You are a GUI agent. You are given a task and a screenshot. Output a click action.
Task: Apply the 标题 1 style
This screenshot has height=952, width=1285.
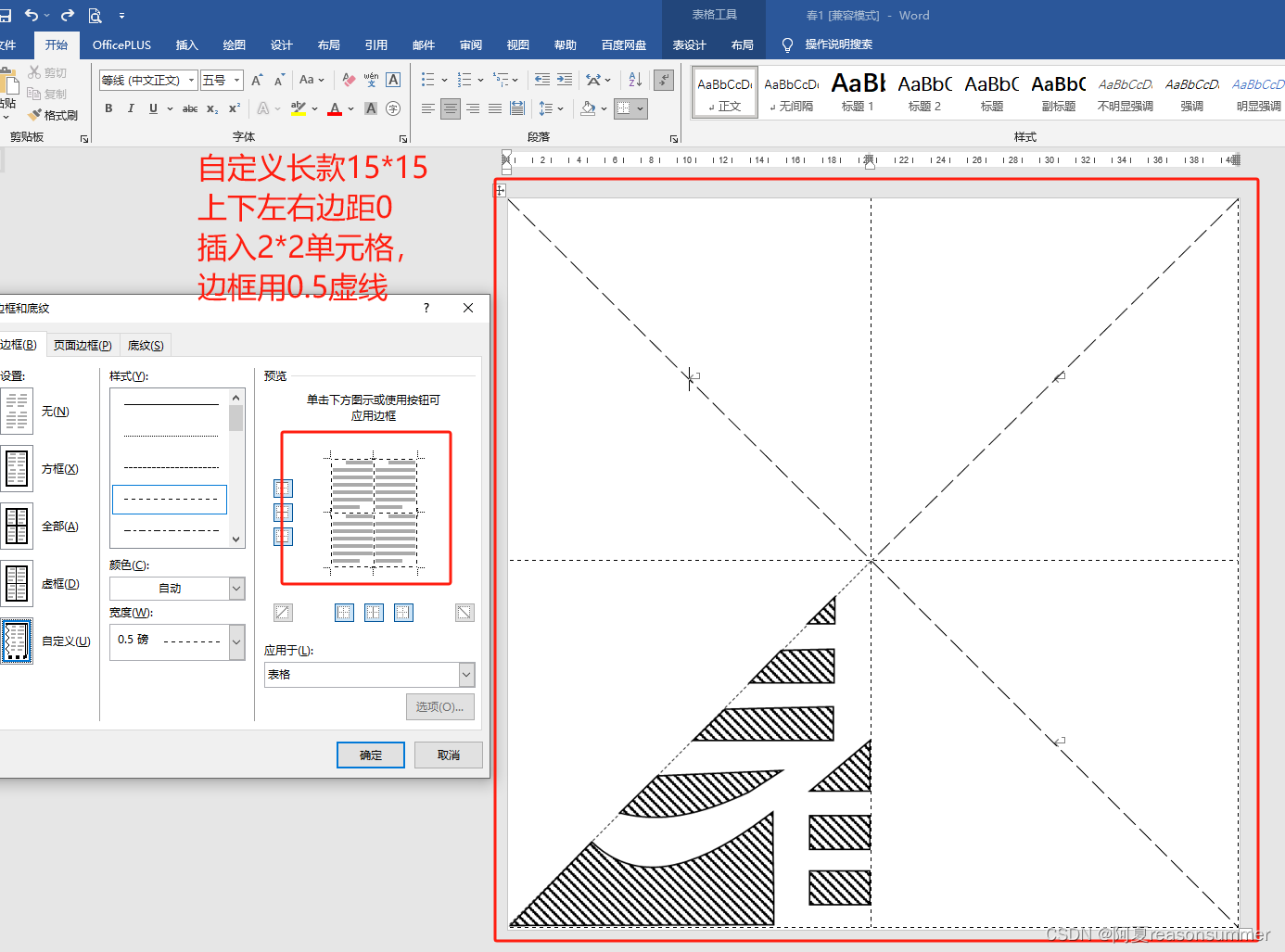tap(858, 93)
